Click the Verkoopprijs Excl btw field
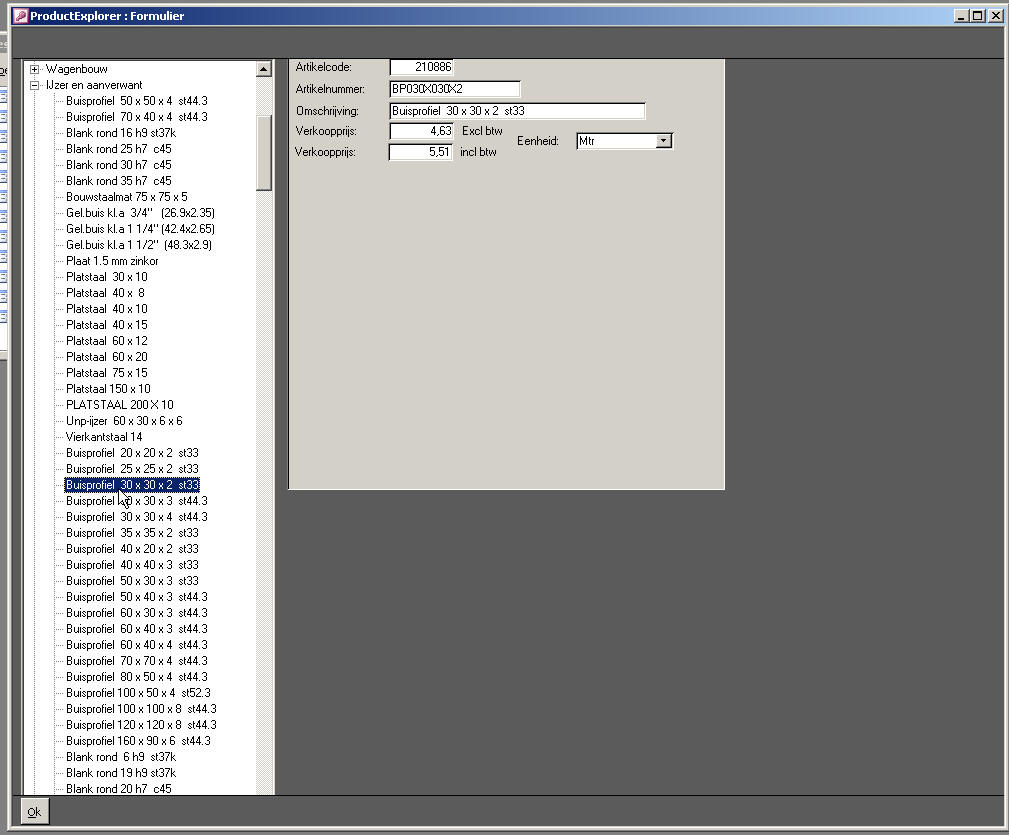 (421, 131)
